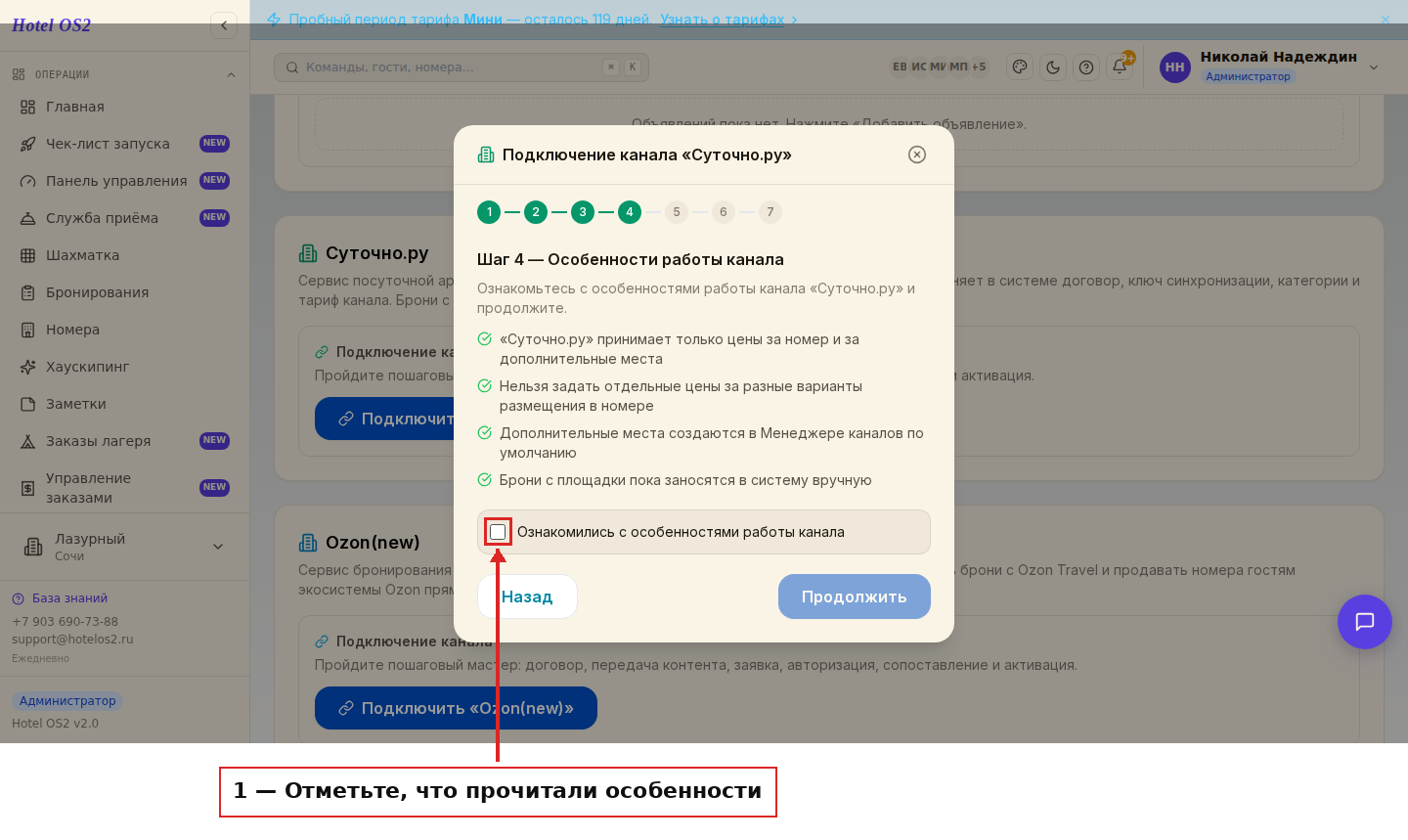Viewport: 1408px width, 840px height.
Task: Click the 'Номера' sidebar icon
Action: point(28,330)
